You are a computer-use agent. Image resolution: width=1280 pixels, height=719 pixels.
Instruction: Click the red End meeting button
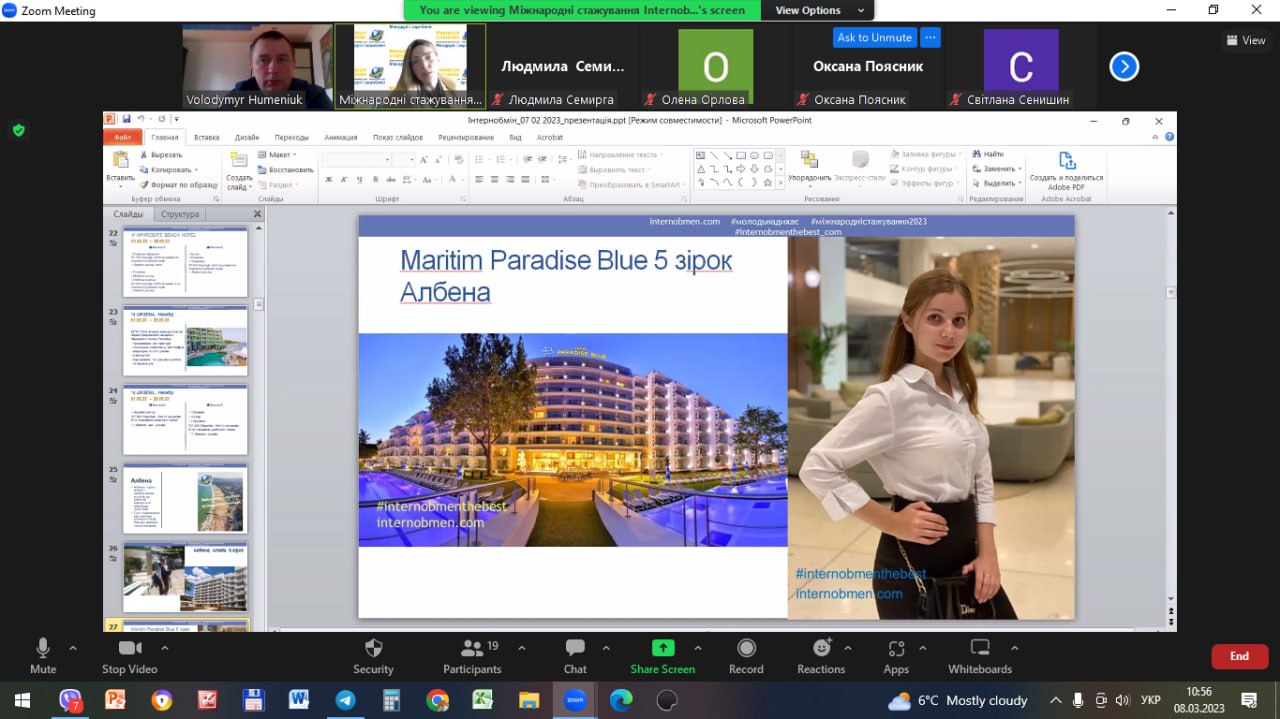(1239, 656)
